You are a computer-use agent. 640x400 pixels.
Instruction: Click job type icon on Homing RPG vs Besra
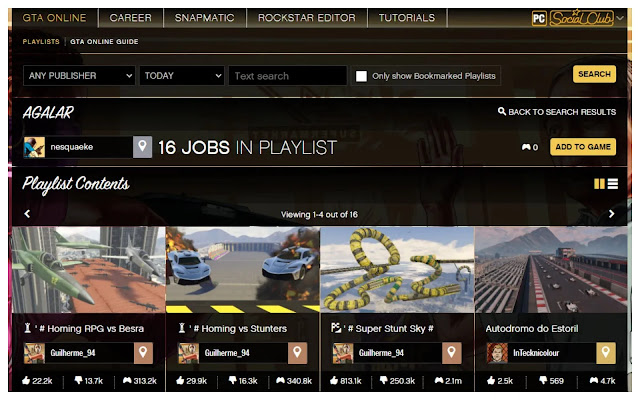coord(27,328)
